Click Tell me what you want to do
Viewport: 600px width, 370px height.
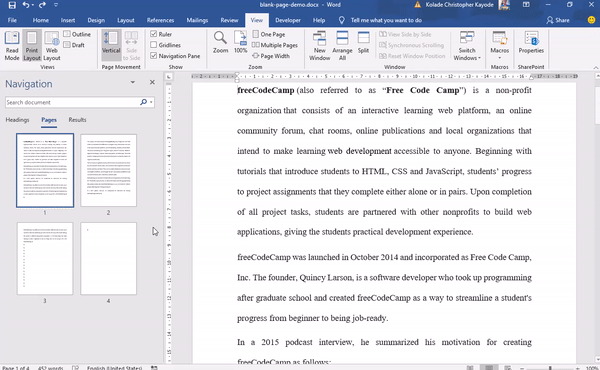[380, 20]
